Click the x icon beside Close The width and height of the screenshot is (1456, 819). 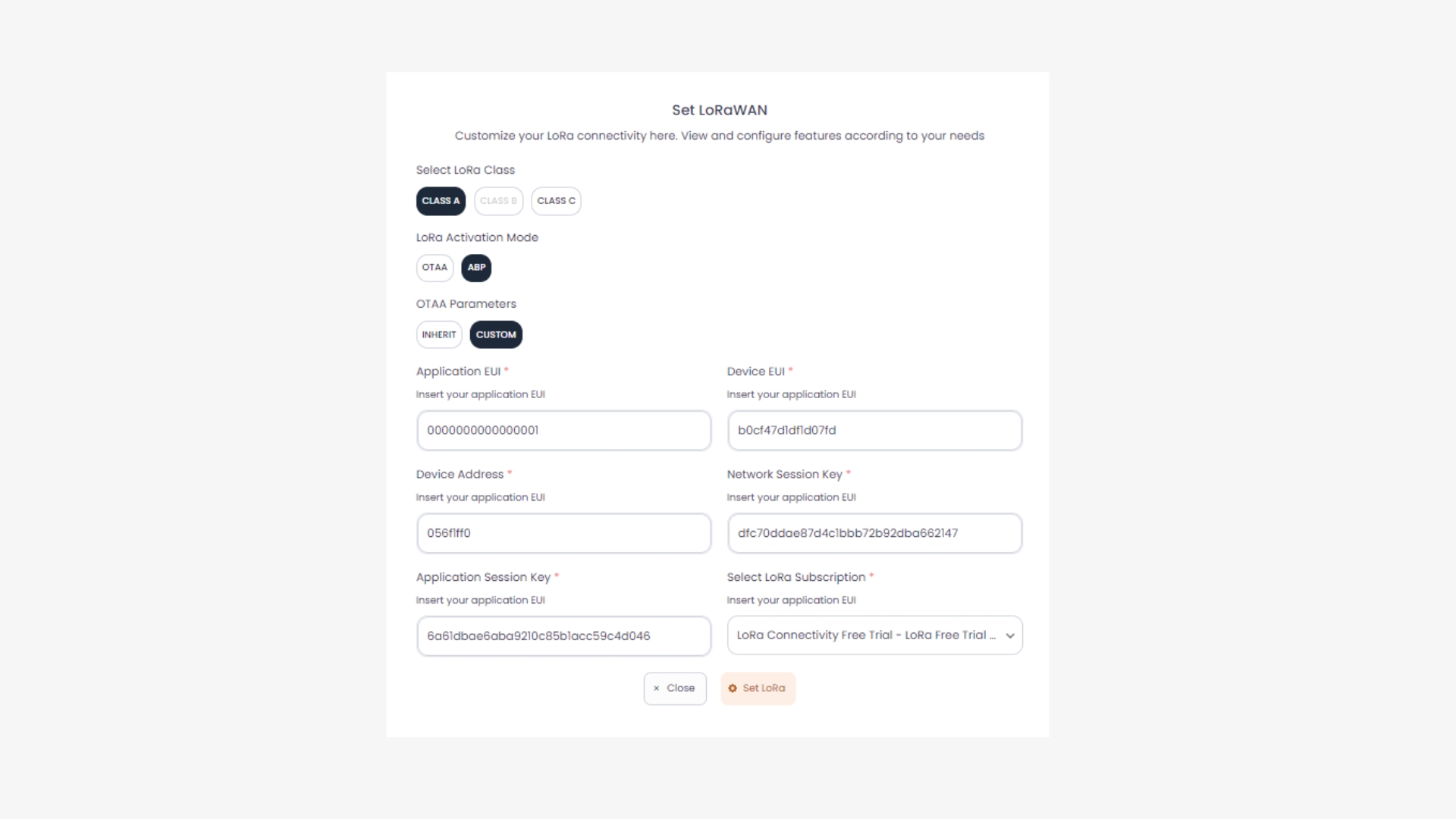pos(657,689)
